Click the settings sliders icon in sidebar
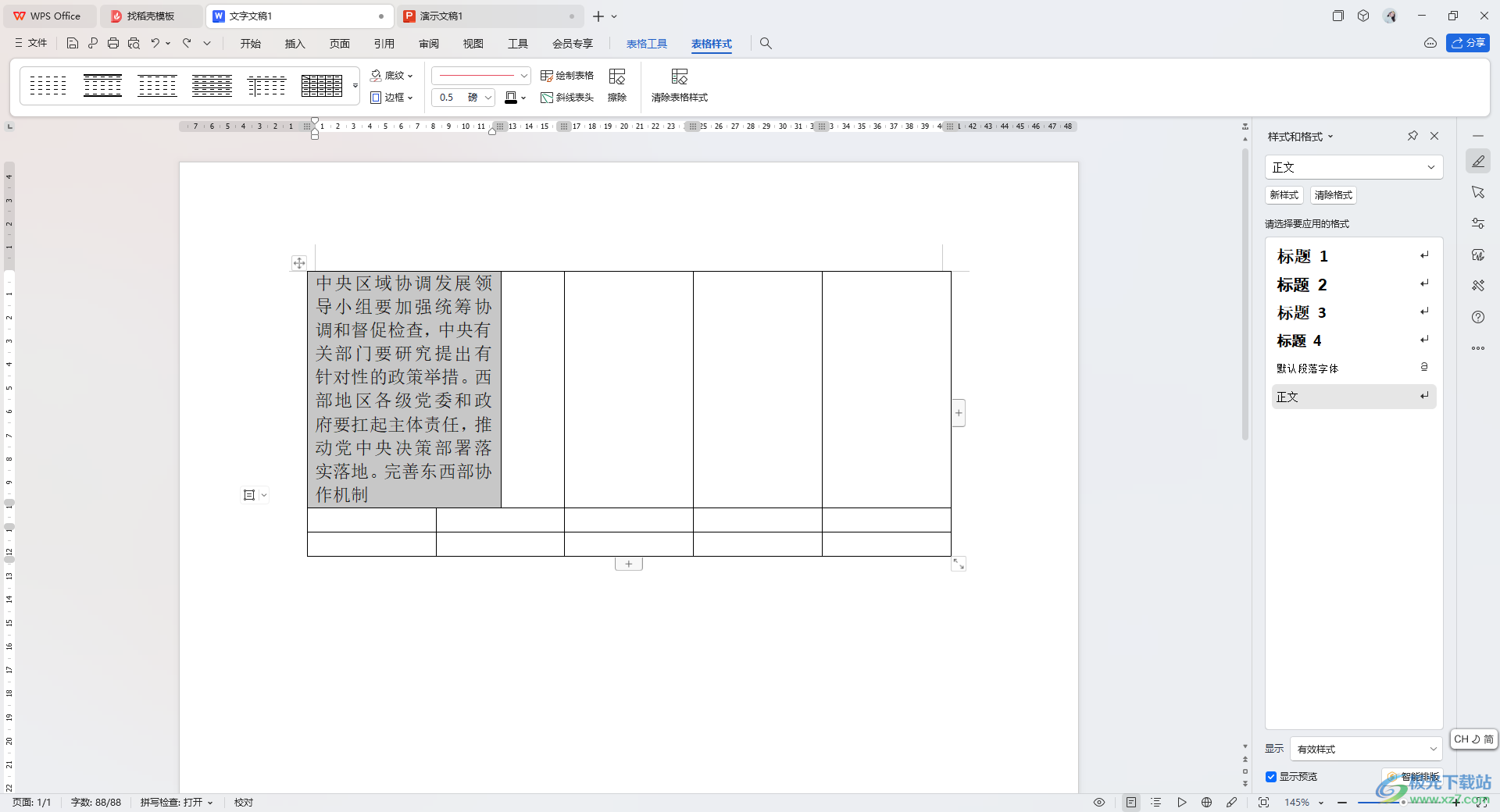The width and height of the screenshot is (1500, 812). [x=1478, y=223]
